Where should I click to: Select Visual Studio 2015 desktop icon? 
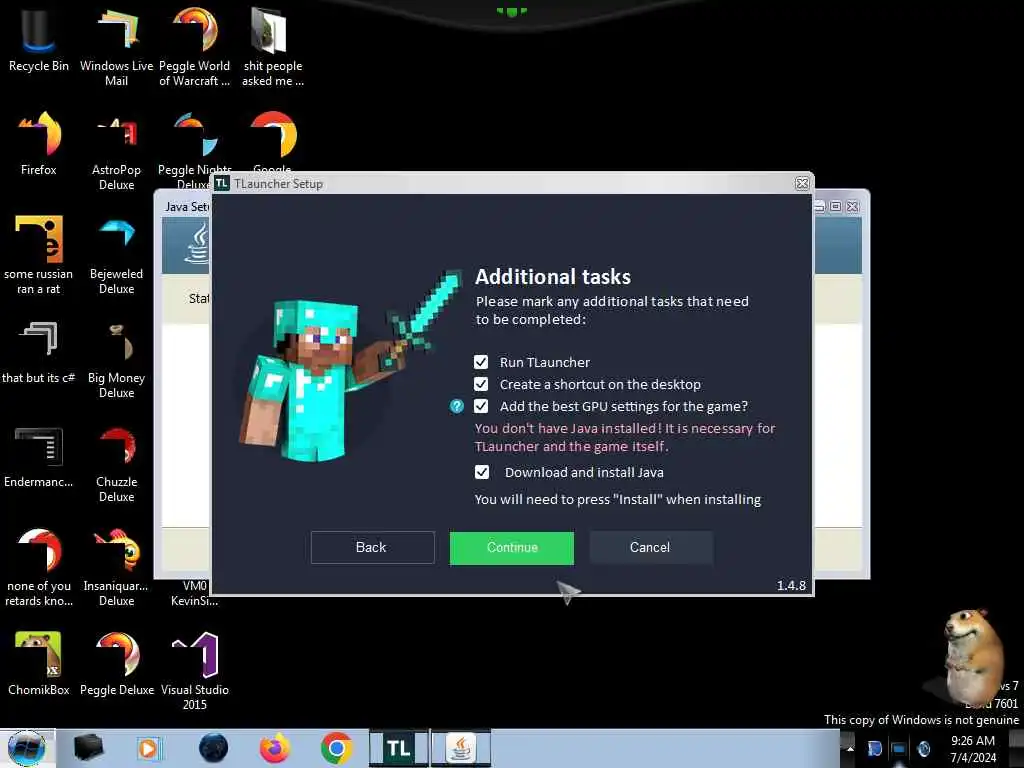coord(194,671)
